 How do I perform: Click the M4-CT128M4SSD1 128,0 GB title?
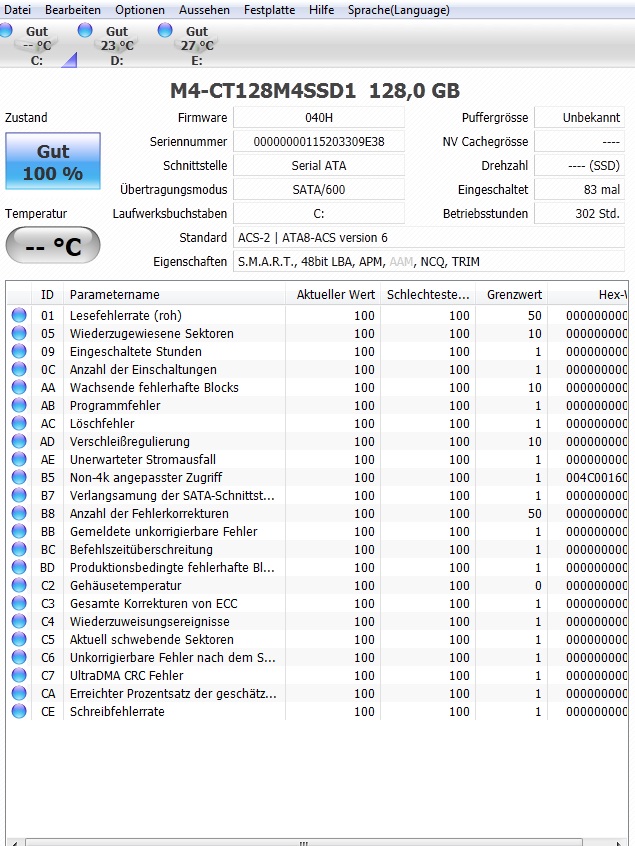(315, 91)
